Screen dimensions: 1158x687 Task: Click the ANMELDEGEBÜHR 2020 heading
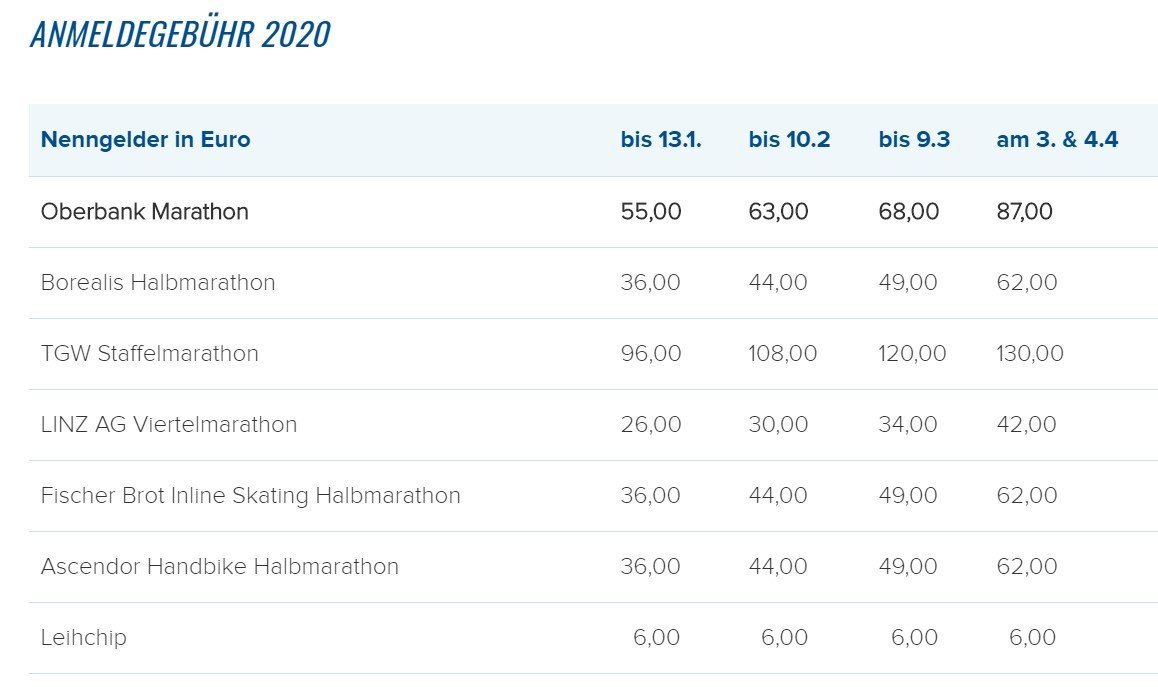pyautogui.click(x=180, y=35)
